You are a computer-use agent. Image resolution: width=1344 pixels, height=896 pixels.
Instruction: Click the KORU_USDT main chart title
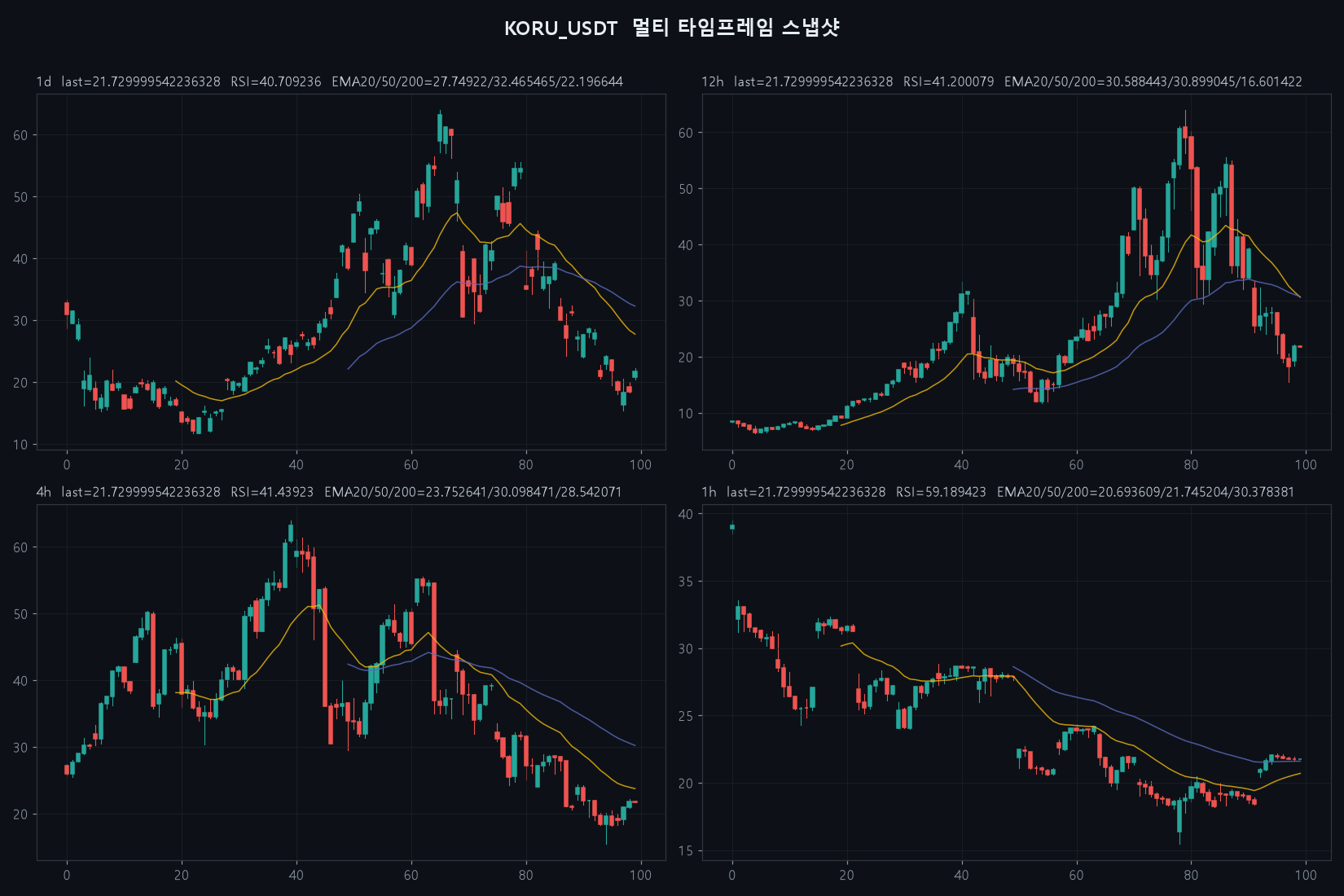[x=672, y=28]
